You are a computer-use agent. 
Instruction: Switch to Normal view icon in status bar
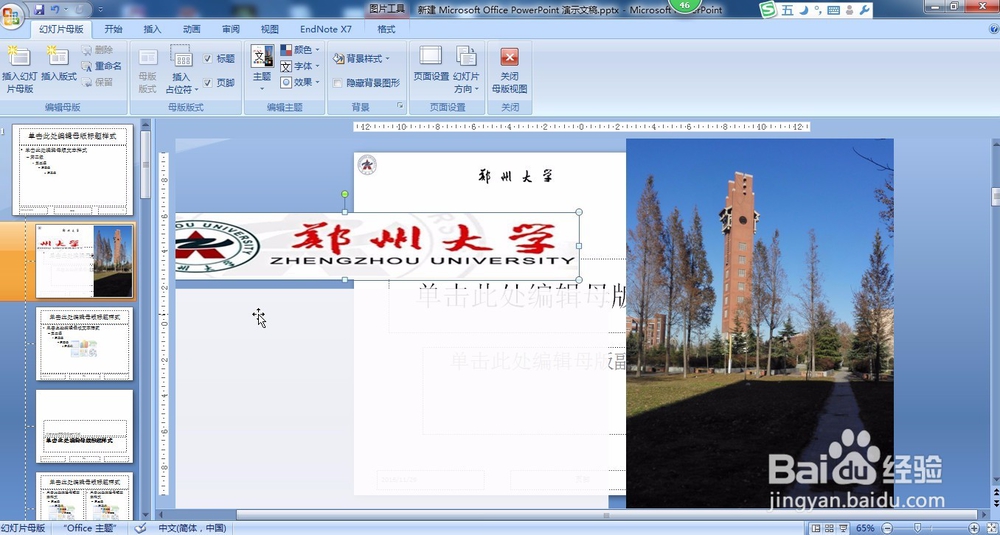pyautogui.click(x=816, y=528)
